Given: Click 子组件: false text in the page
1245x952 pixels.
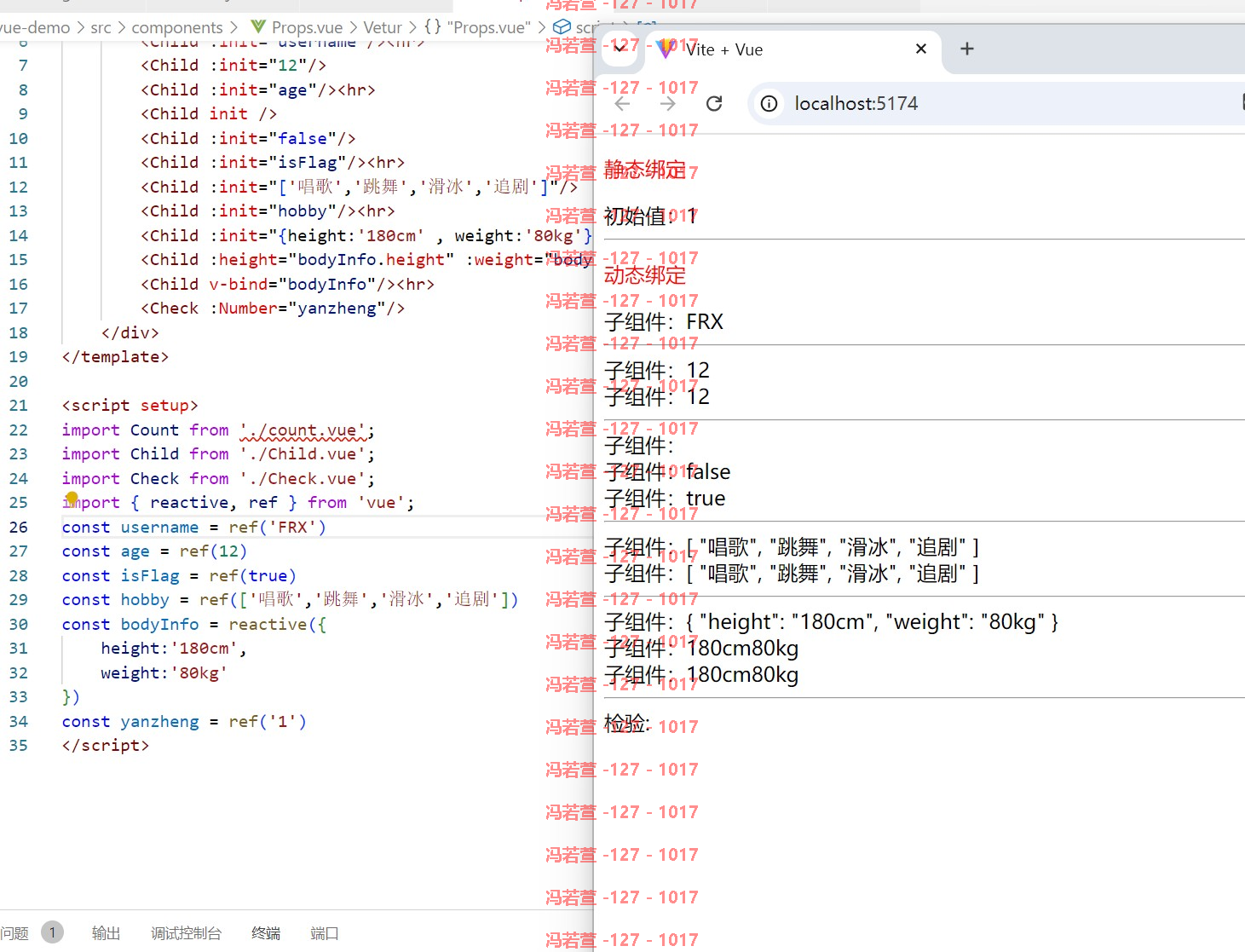Looking at the screenshot, I should (x=667, y=471).
